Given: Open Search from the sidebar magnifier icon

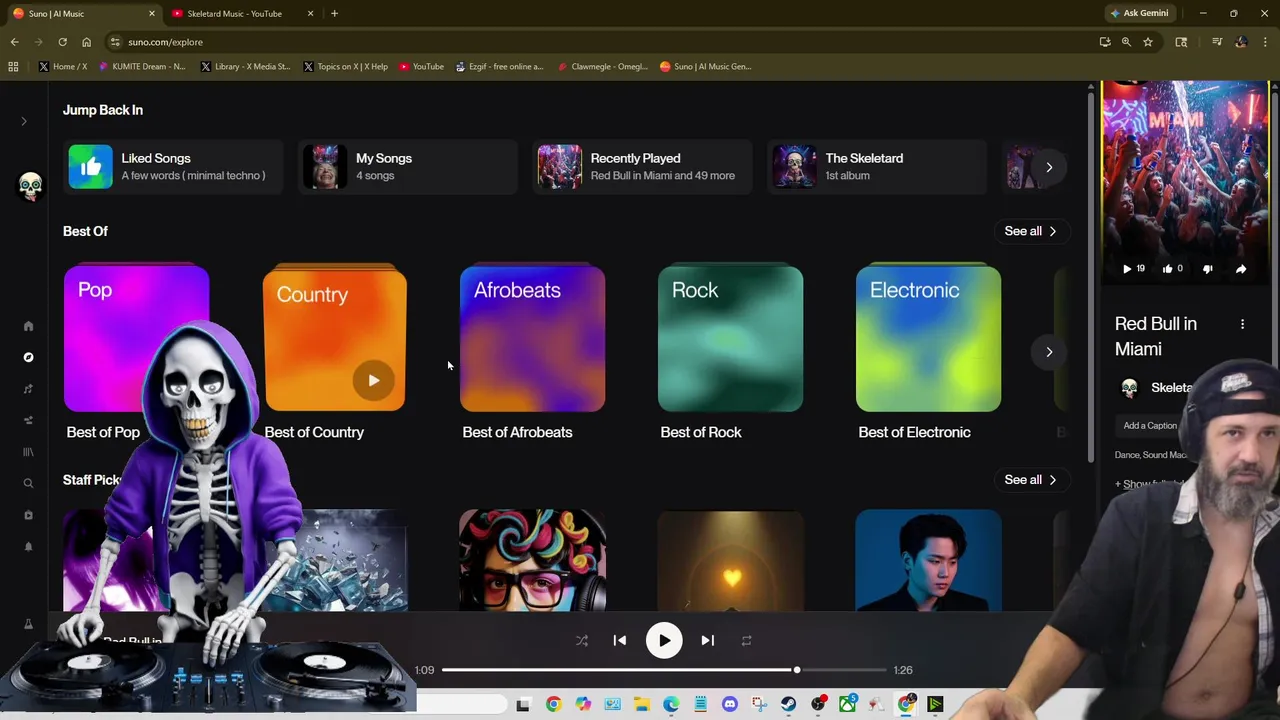Looking at the screenshot, I should click(28, 483).
